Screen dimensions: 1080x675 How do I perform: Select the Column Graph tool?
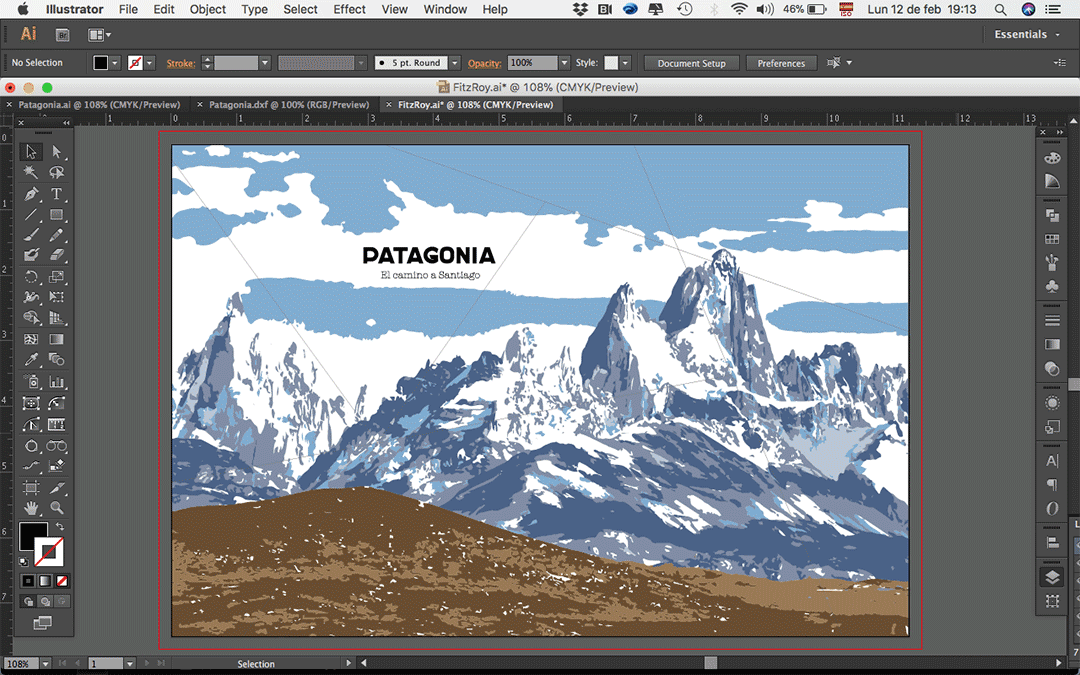pyautogui.click(x=56, y=382)
